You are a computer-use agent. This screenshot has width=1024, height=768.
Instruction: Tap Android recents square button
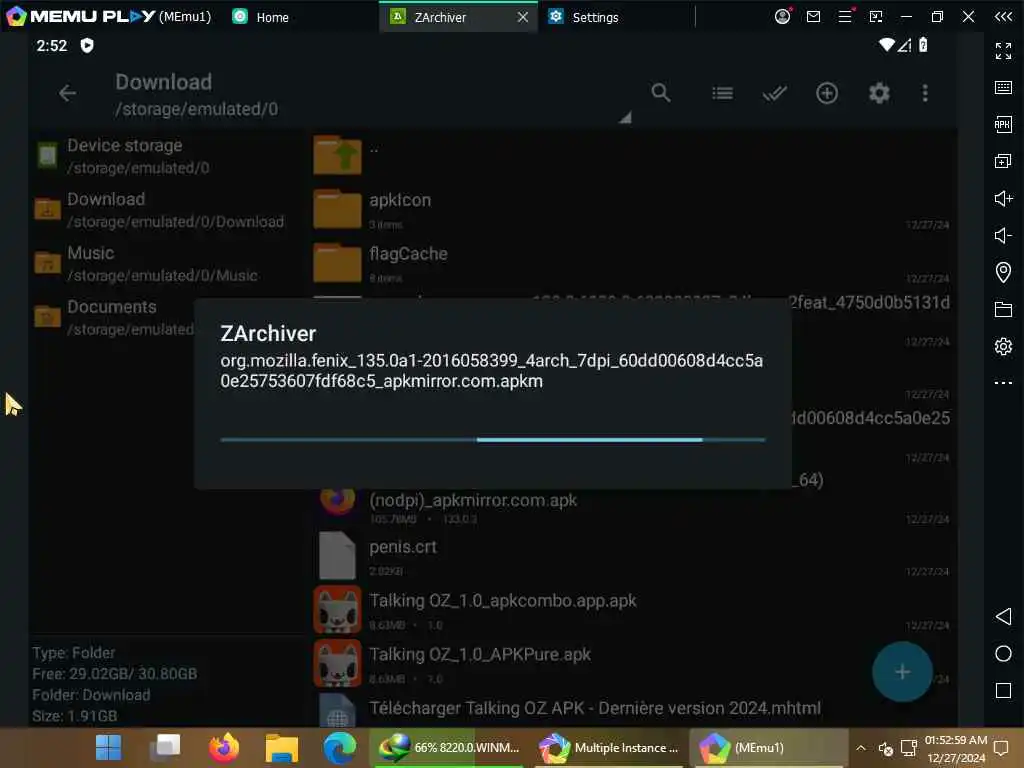pos(1003,691)
